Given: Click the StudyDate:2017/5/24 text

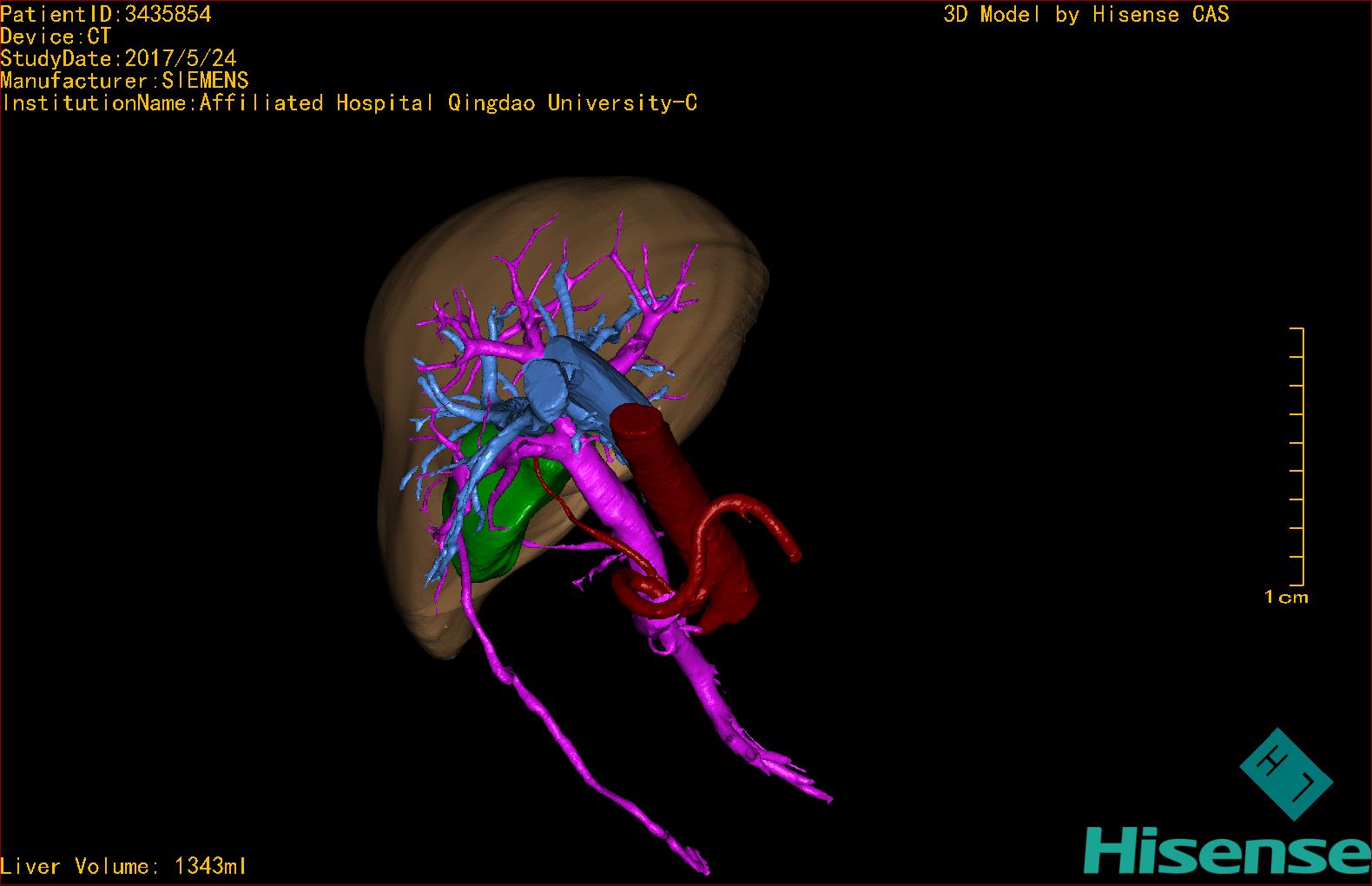Looking at the screenshot, I should pos(118,59).
